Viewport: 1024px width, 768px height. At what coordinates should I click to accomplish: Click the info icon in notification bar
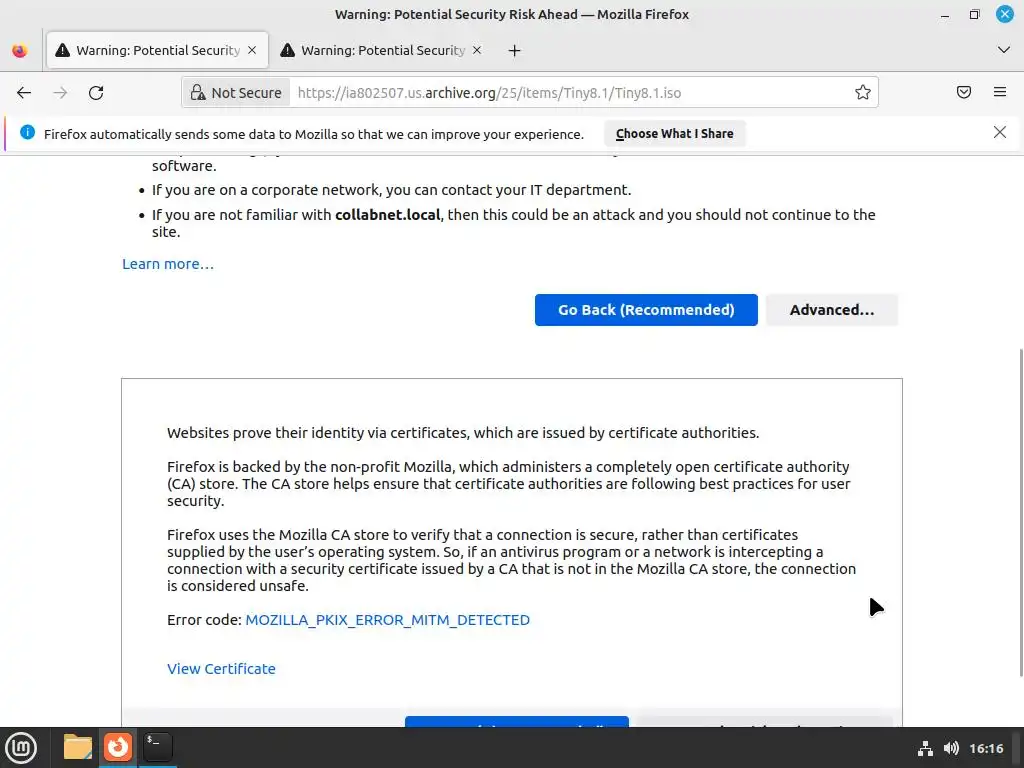pos(27,133)
